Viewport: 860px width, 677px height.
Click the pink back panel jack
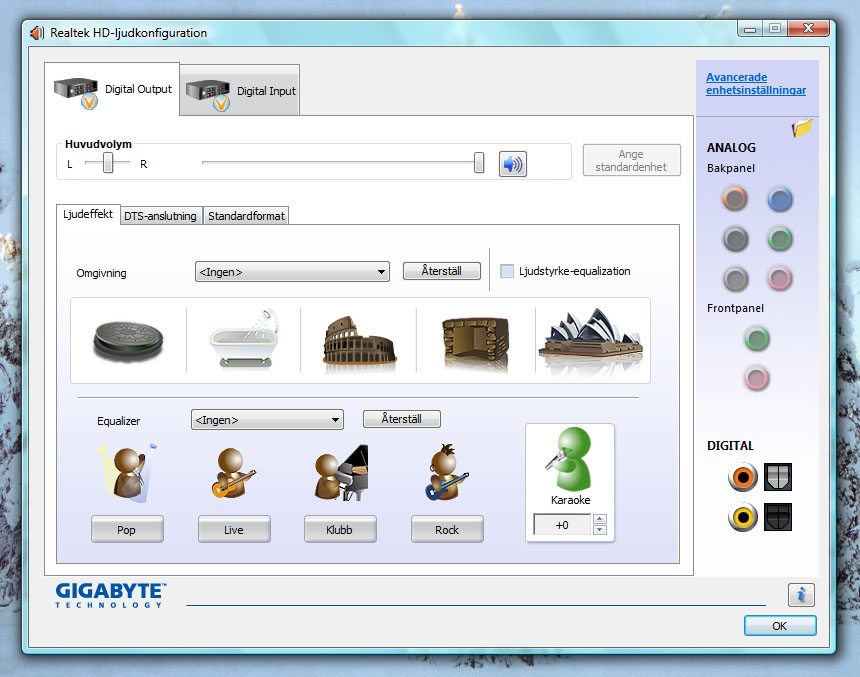pyautogui.click(x=779, y=279)
